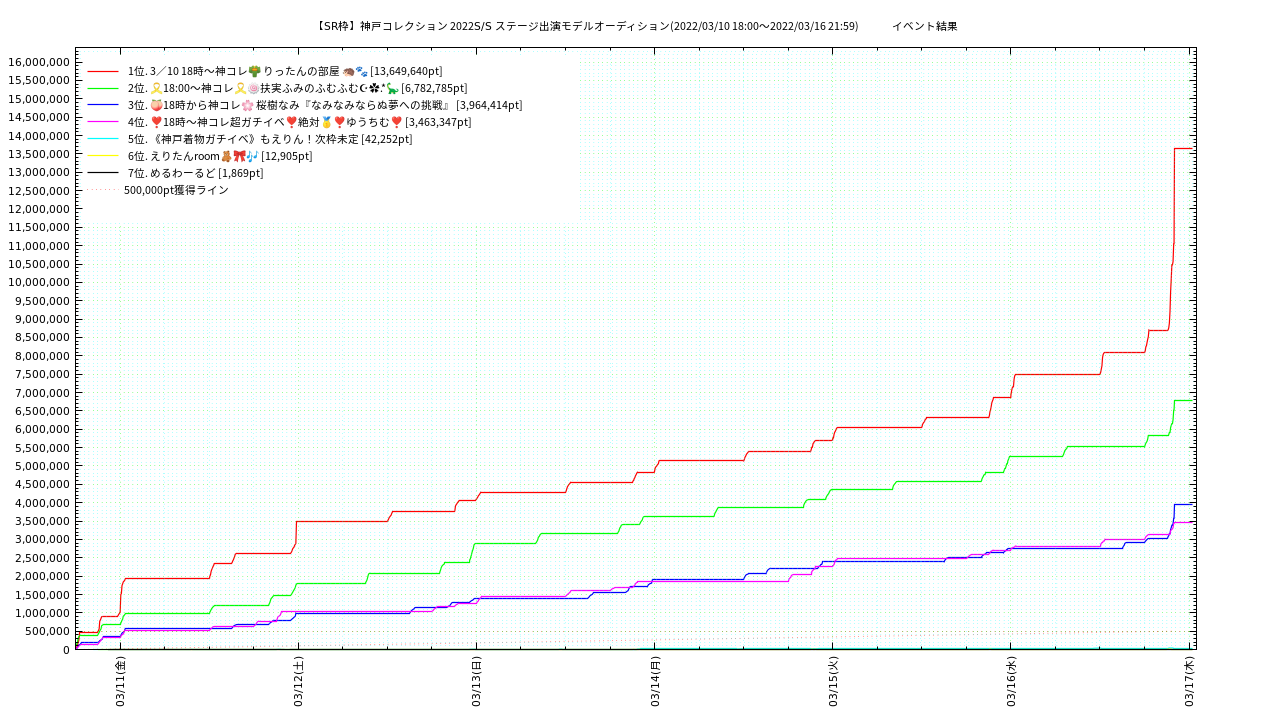This screenshot has height=720, width=1280.
Task: Click the 9,000,000 y-axis label
Action: (x=42, y=319)
